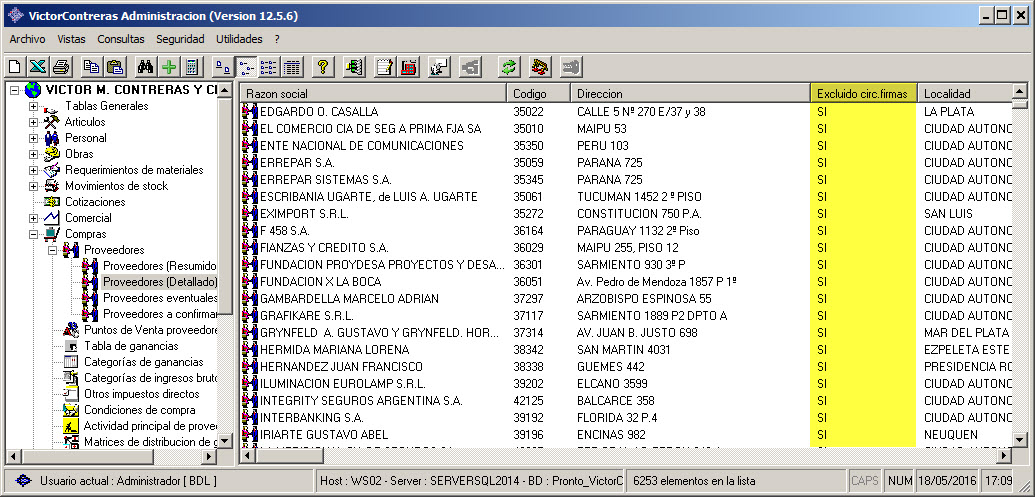Screen dimensions: 1035x497
Task: Switch to details grid view mode
Action: [292, 67]
